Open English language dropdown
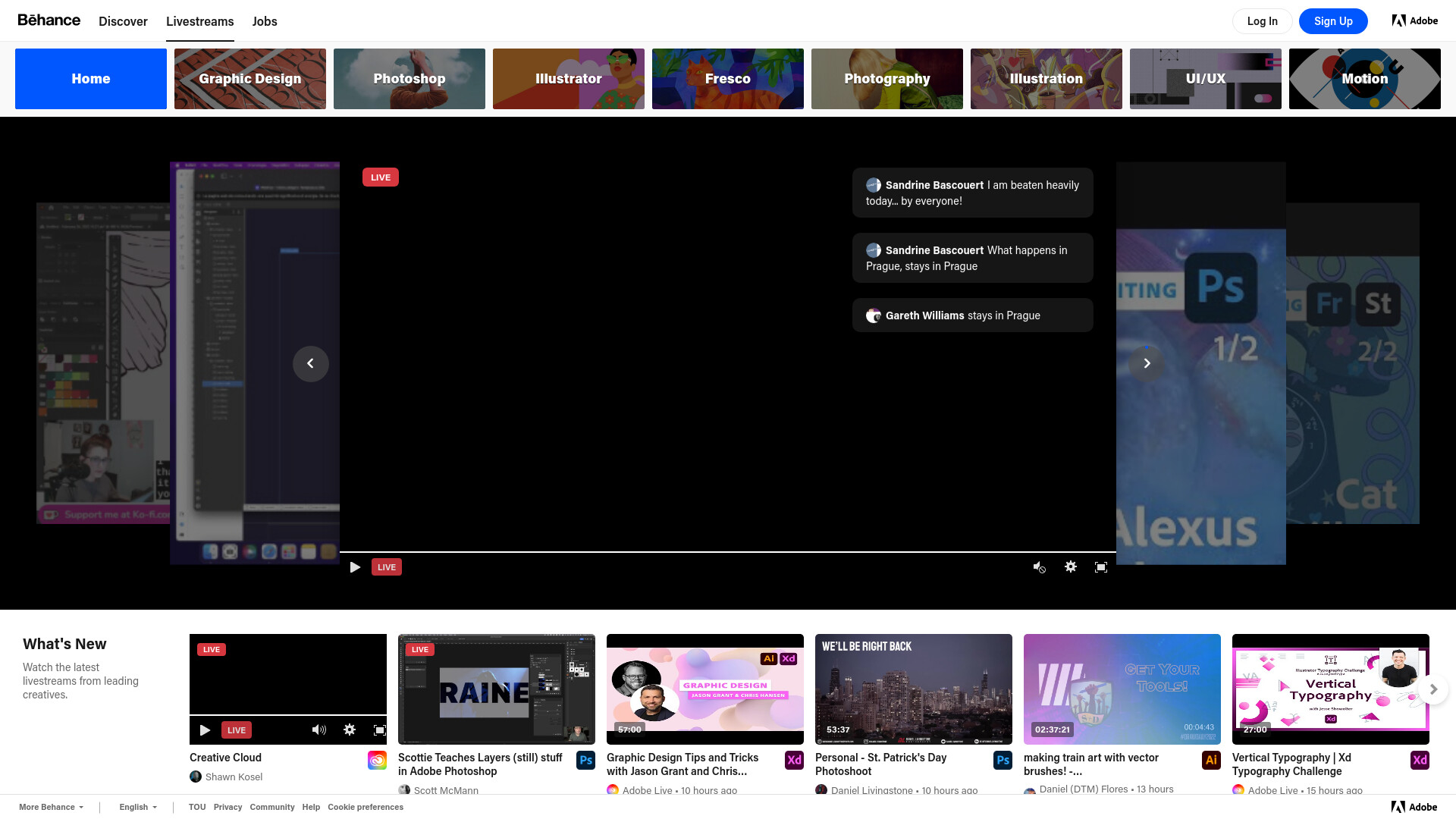Image resolution: width=1456 pixels, height=819 pixels. pos(138,807)
